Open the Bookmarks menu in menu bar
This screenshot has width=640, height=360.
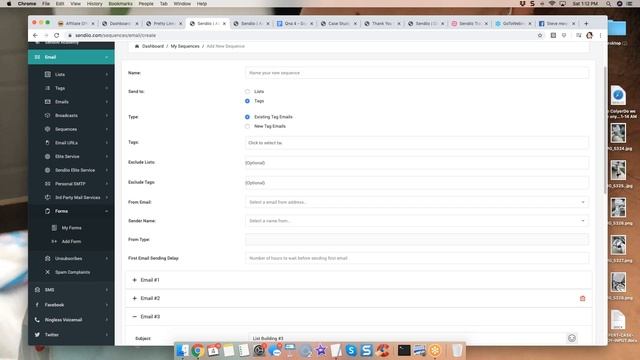coord(120,4)
